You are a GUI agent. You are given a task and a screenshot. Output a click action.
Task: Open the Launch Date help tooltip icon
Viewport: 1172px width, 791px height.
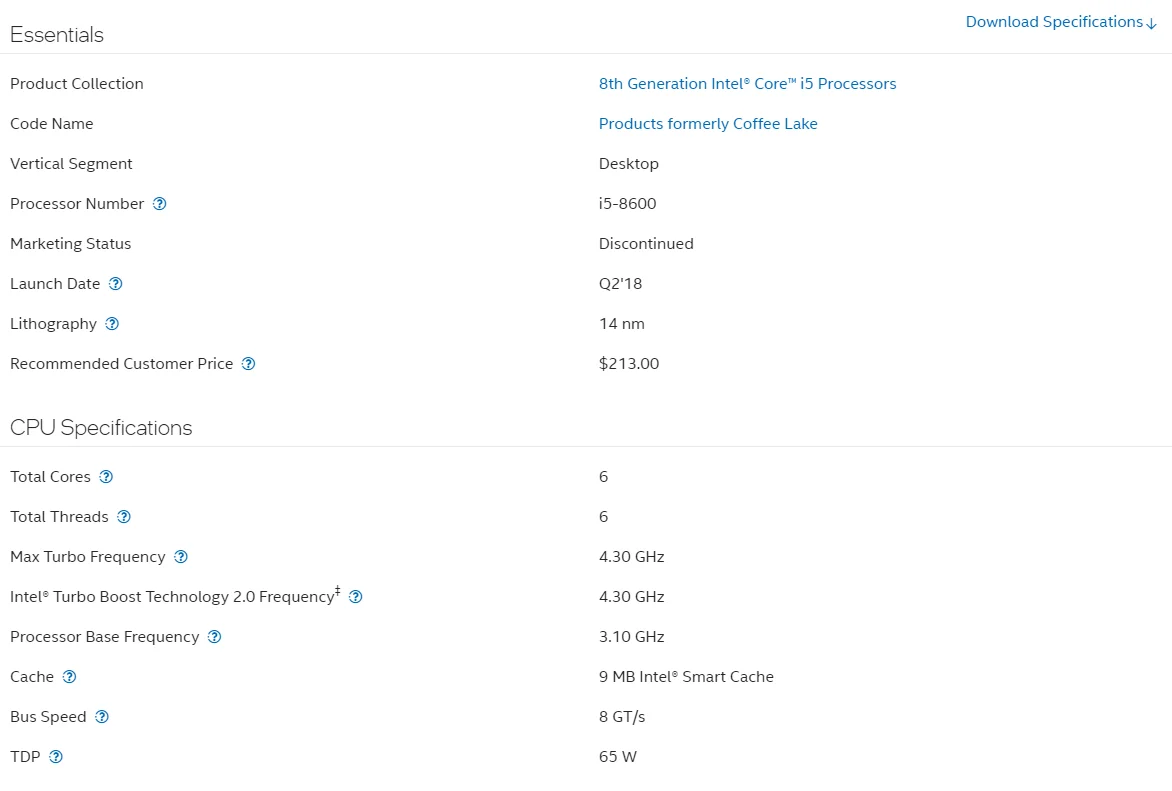tap(115, 284)
